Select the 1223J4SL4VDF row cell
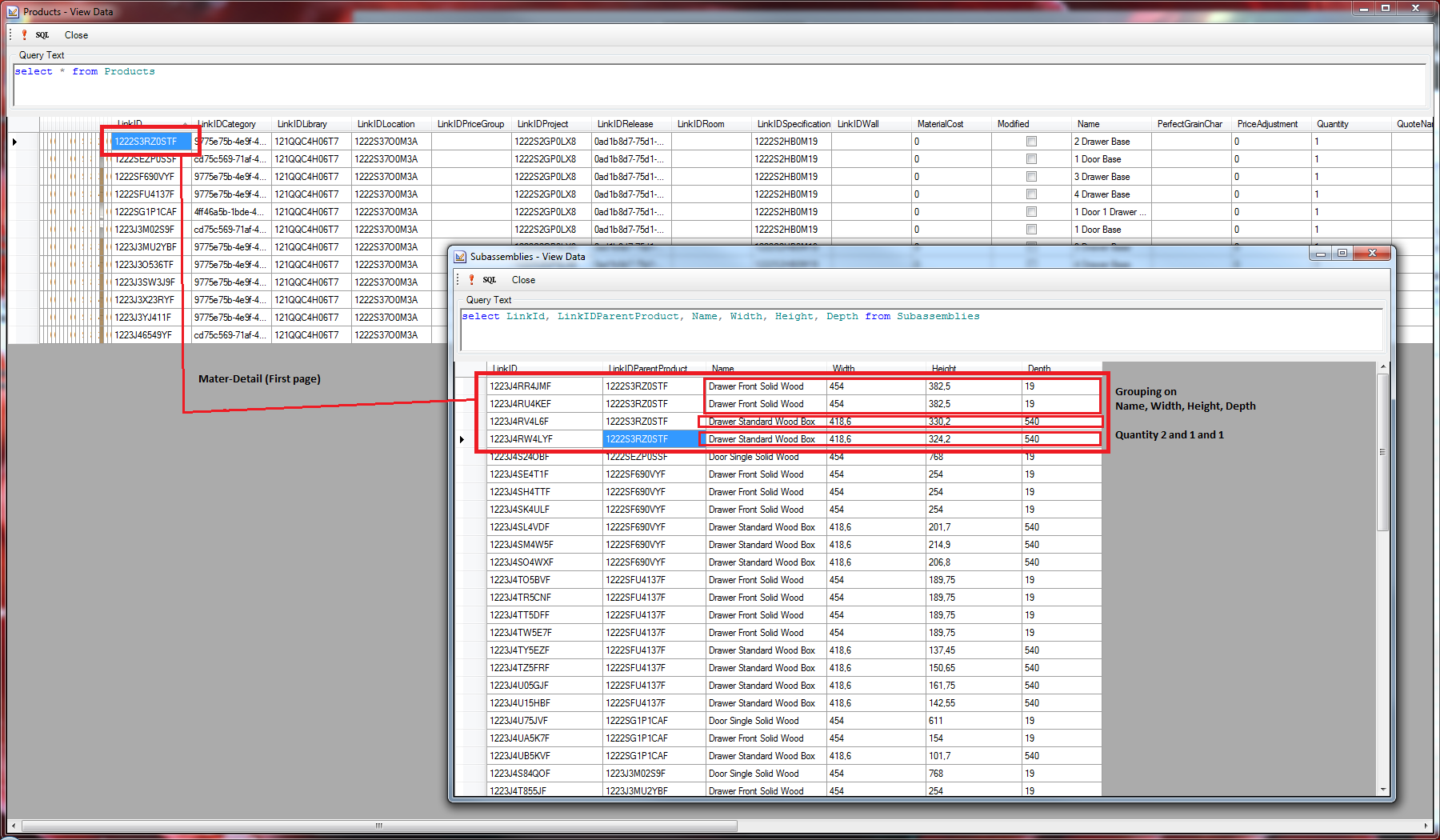 point(544,527)
